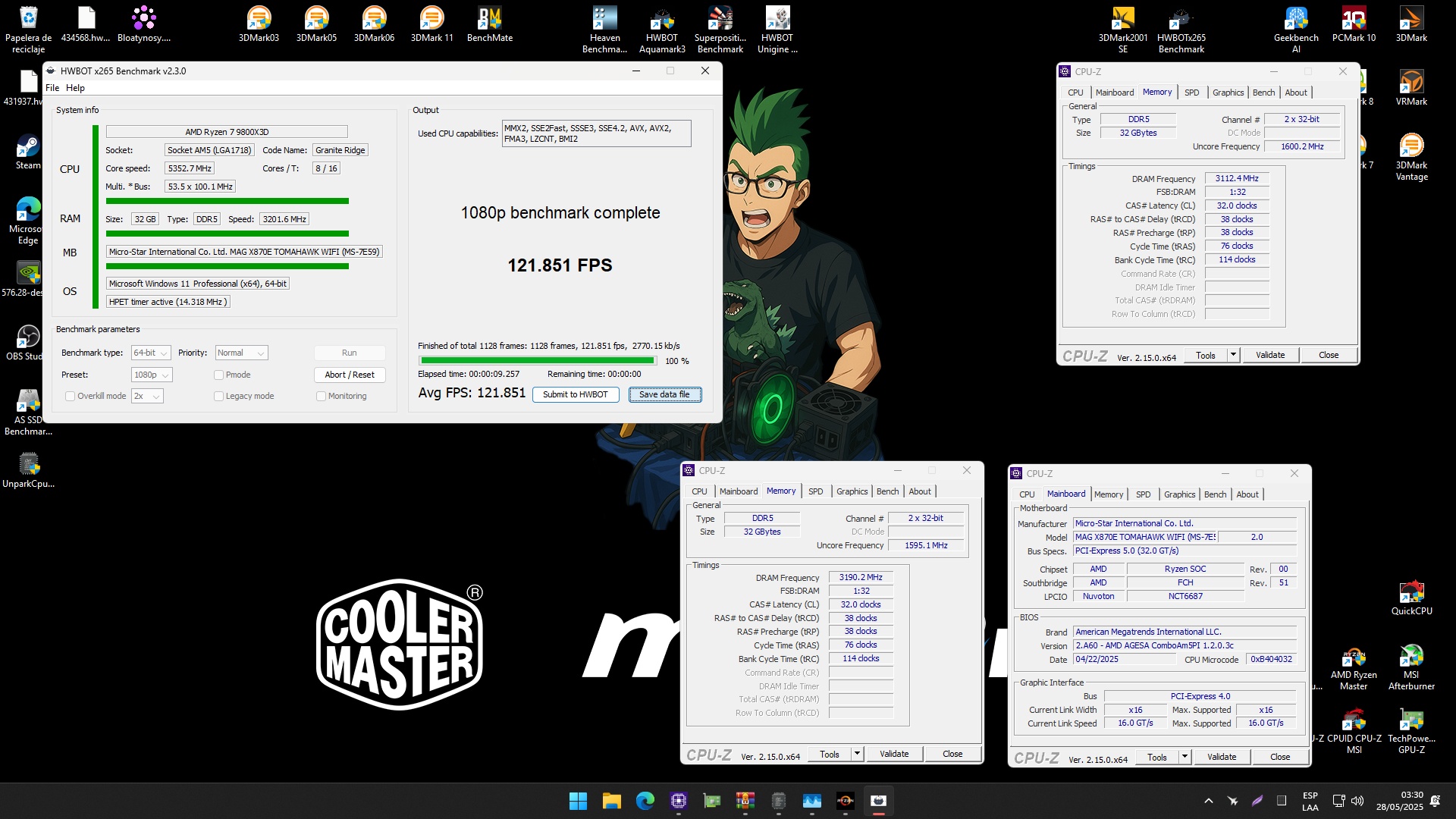Open the Overkill mode 2x dropdown

[147, 396]
